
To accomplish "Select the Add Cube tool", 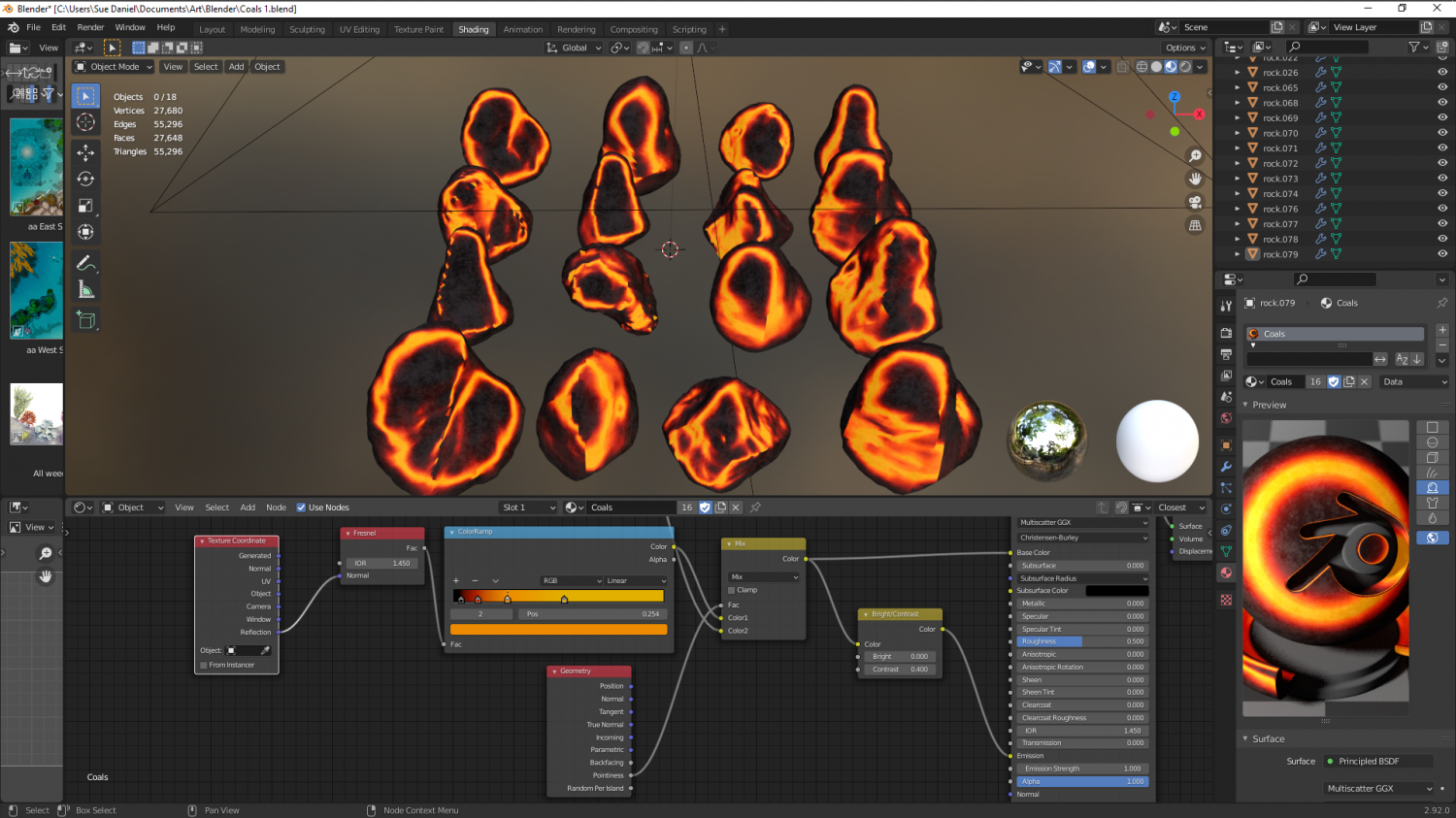I will [85, 320].
